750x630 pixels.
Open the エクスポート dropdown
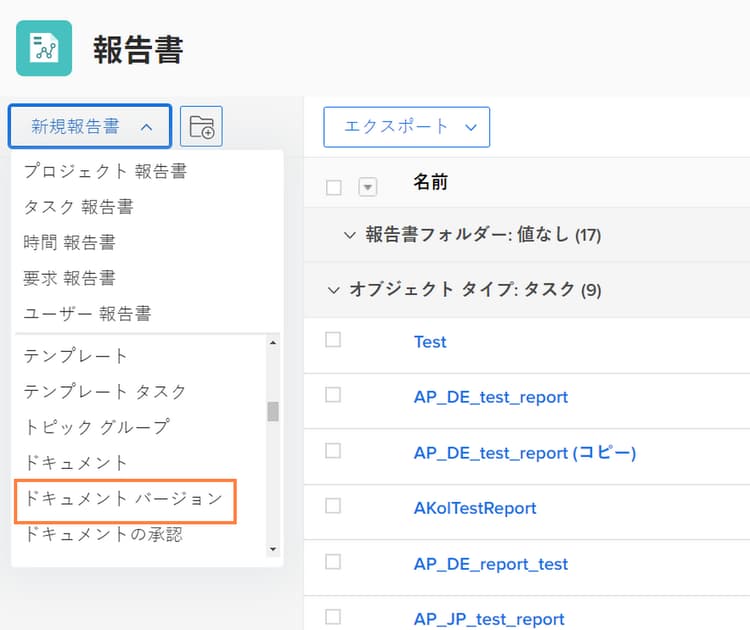(x=407, y=127)
